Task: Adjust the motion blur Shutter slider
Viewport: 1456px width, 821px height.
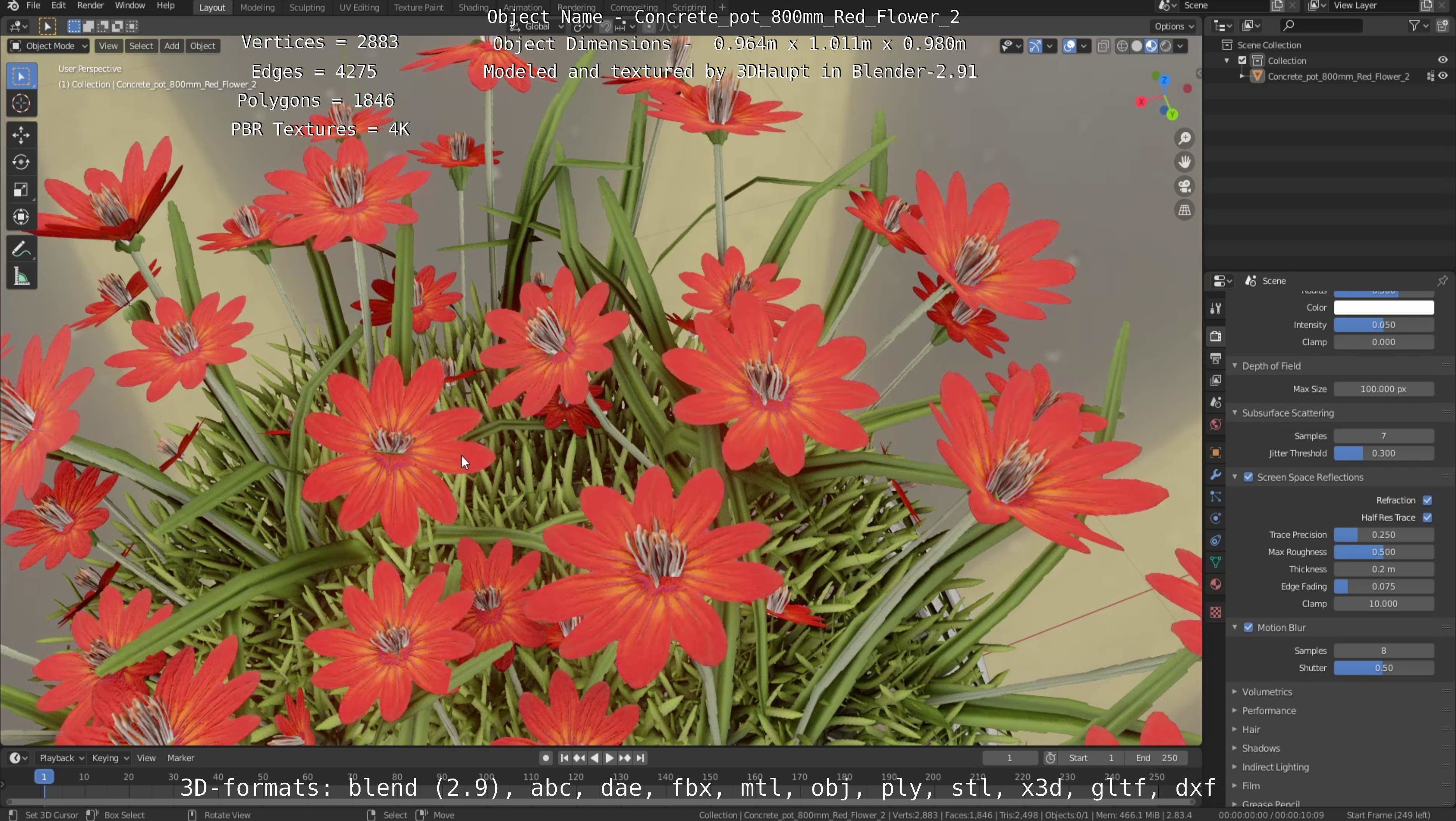Action: (x=1384, y=668)
